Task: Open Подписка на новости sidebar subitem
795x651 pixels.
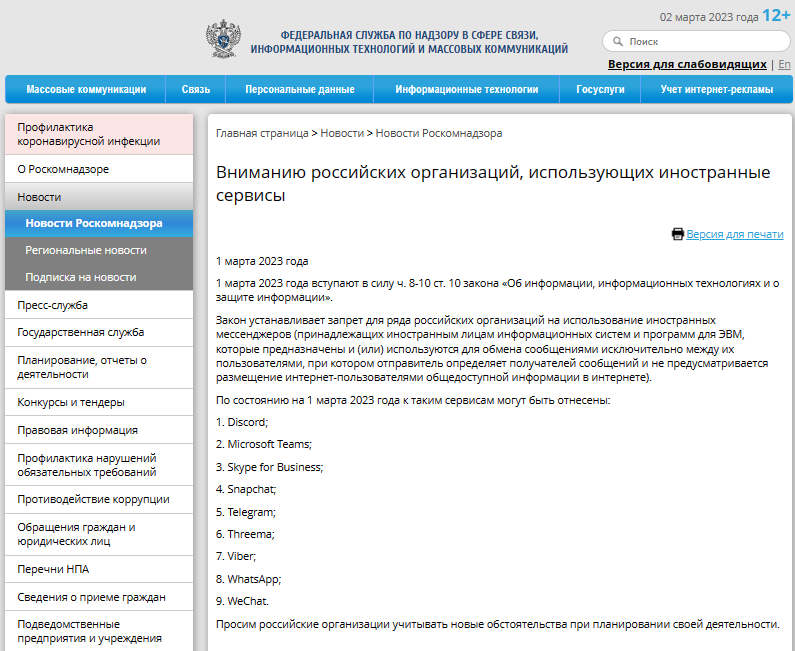Action: (x=99, y=277)
